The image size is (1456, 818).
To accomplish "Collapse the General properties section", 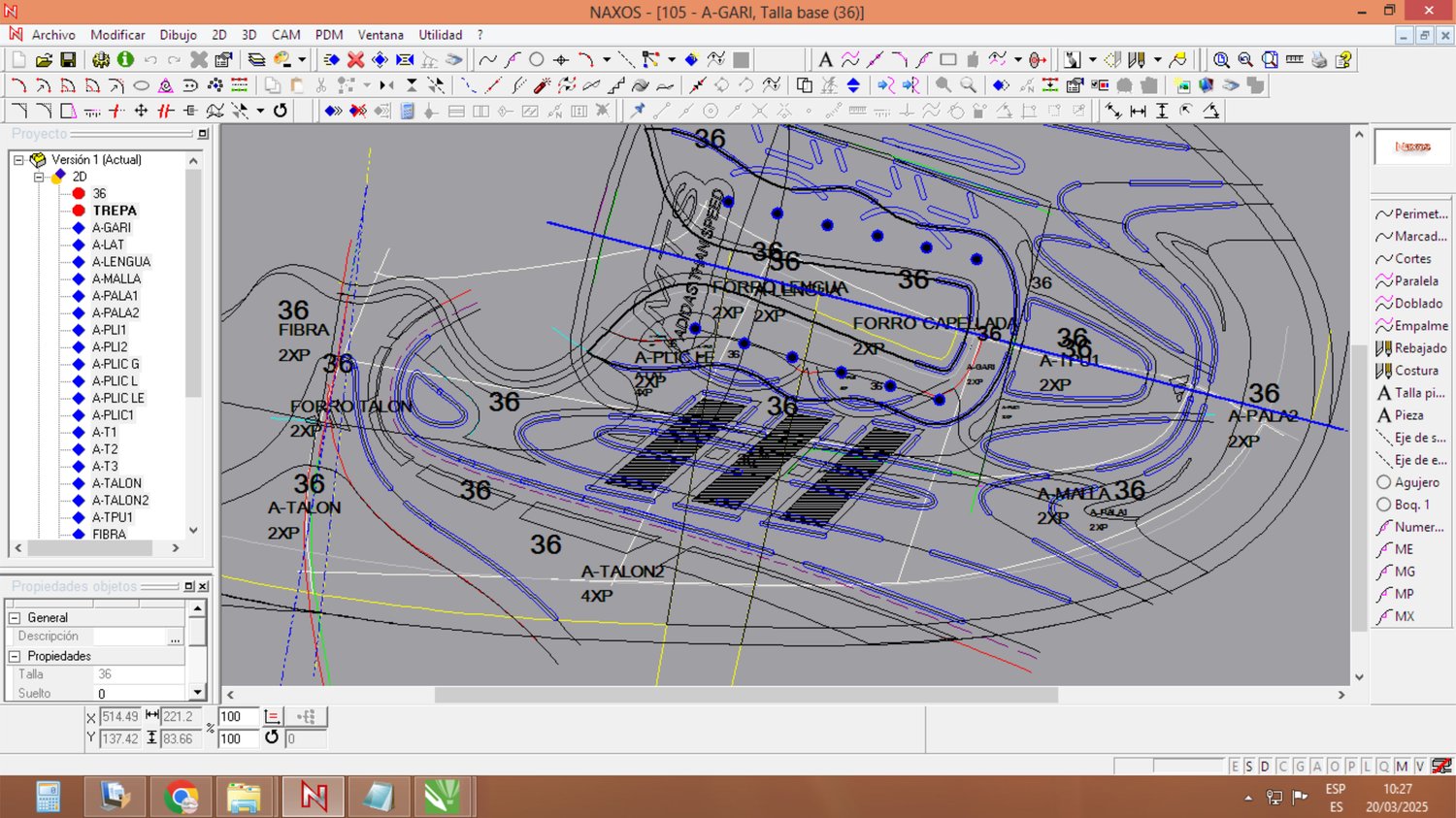I will pos(15,618).
